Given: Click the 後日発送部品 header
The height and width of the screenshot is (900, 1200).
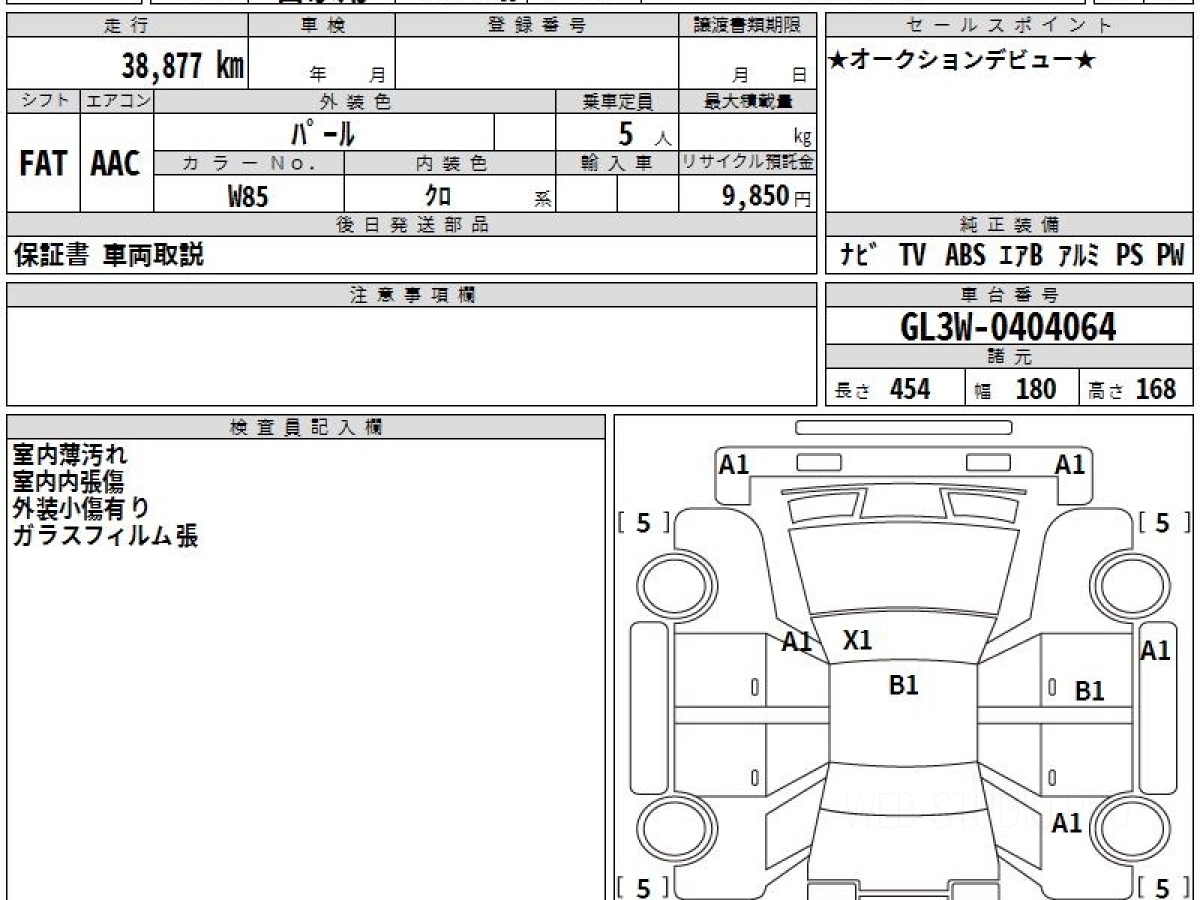Looking at the screenshot, I should click(412, 225).
